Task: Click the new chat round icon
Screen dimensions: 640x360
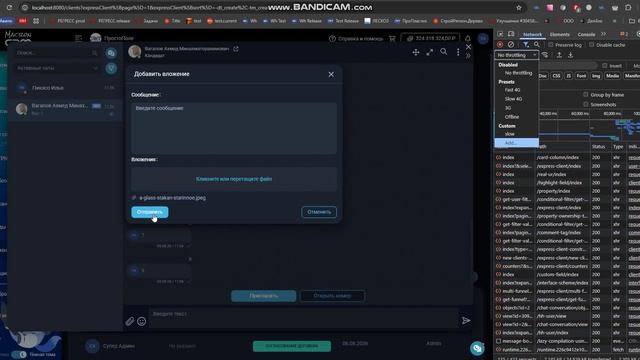Action: (111, 53)
